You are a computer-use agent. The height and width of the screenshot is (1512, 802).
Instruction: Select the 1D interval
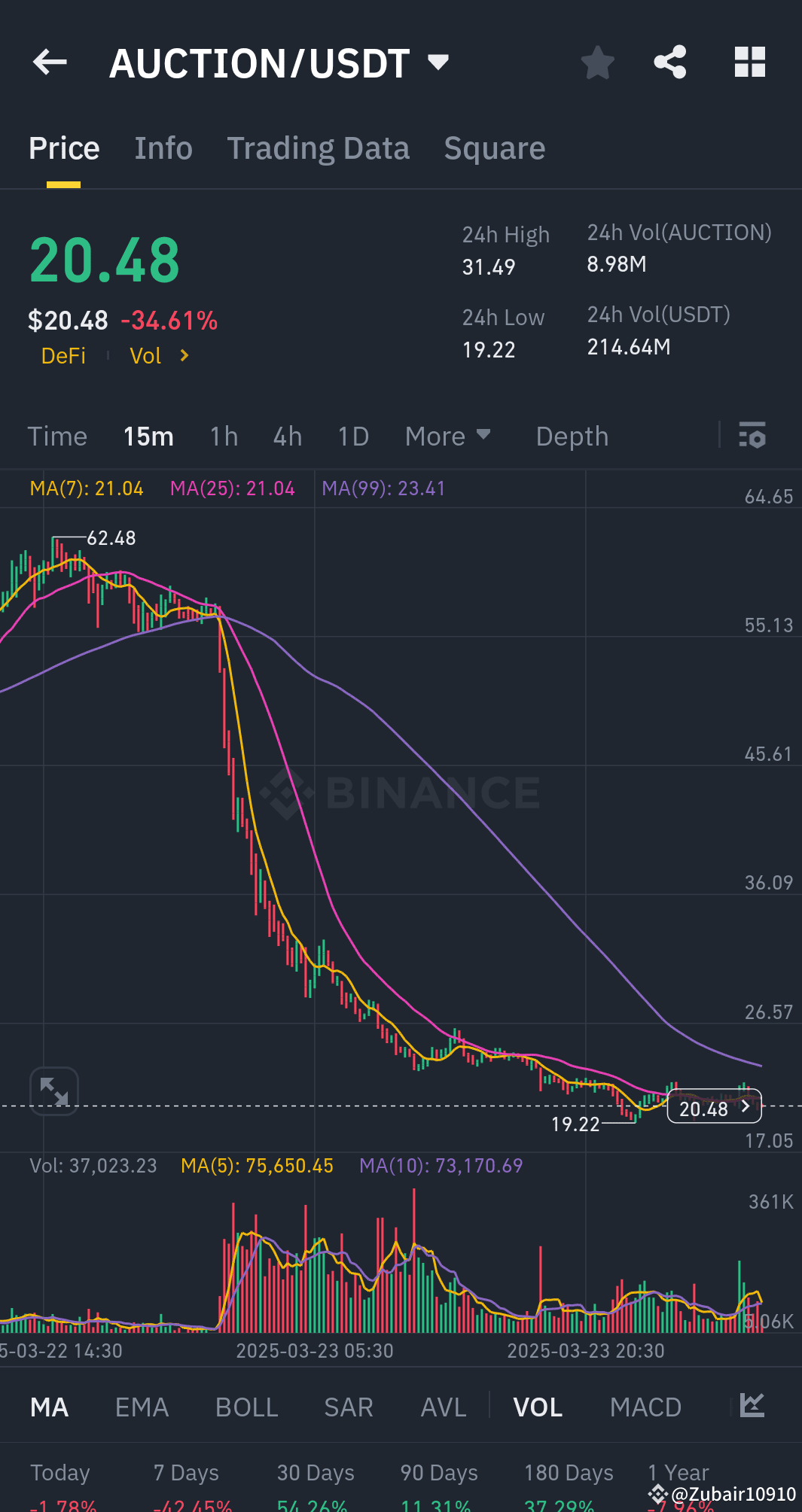(x=353, y=437)
